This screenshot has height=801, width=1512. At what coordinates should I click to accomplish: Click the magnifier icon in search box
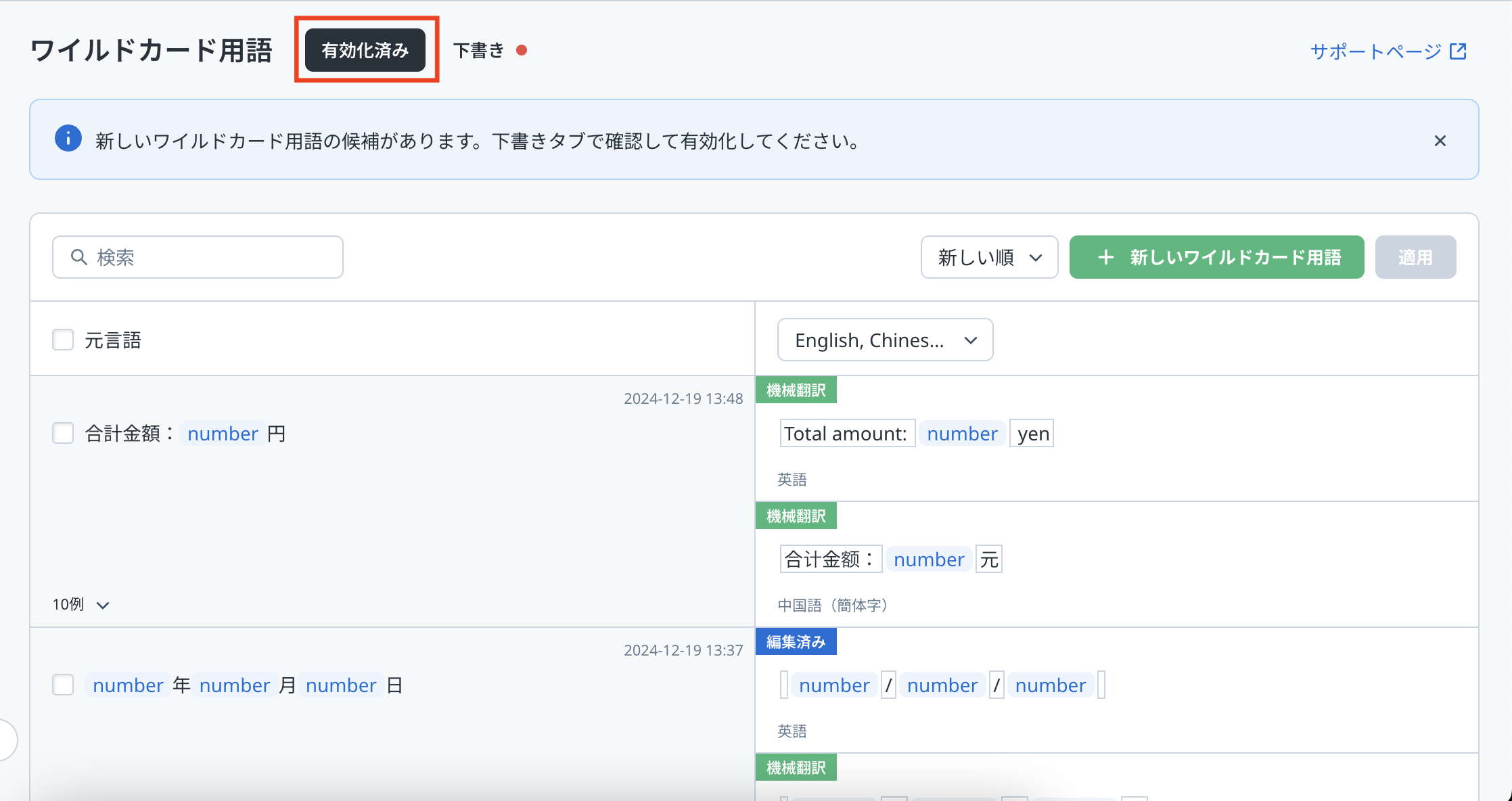(79, 257)
